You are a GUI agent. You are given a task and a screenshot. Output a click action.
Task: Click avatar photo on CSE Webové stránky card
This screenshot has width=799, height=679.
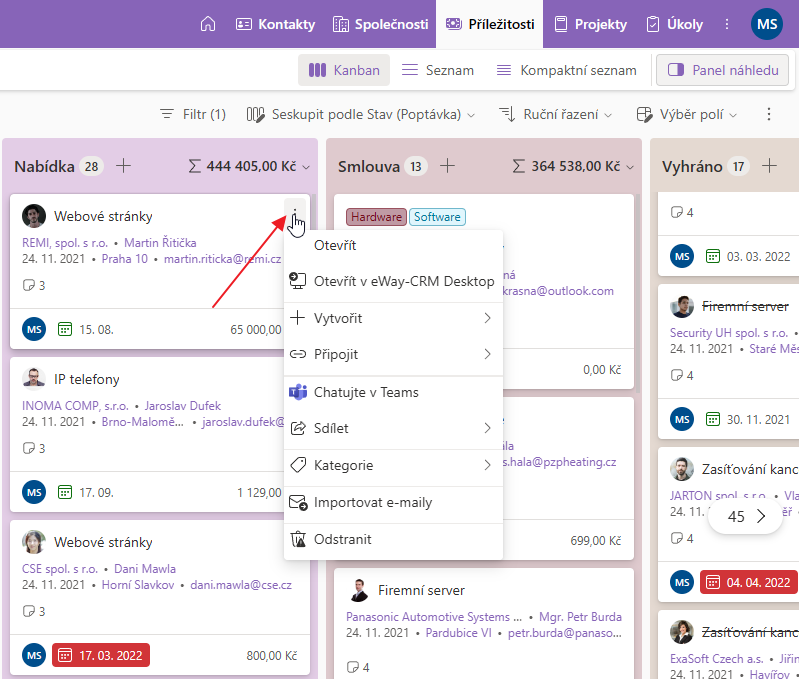click(x=34, y=541)
